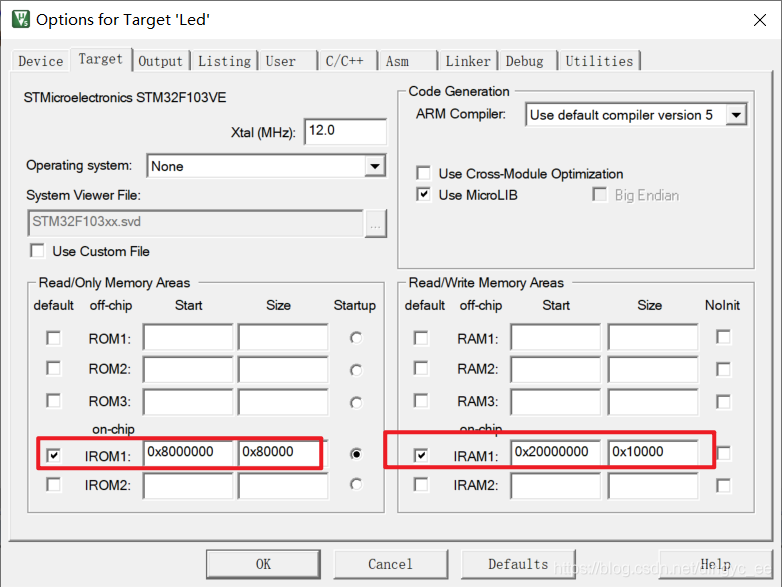Switch to the User tab
782x587 pixels.
[x=287, y=61]
